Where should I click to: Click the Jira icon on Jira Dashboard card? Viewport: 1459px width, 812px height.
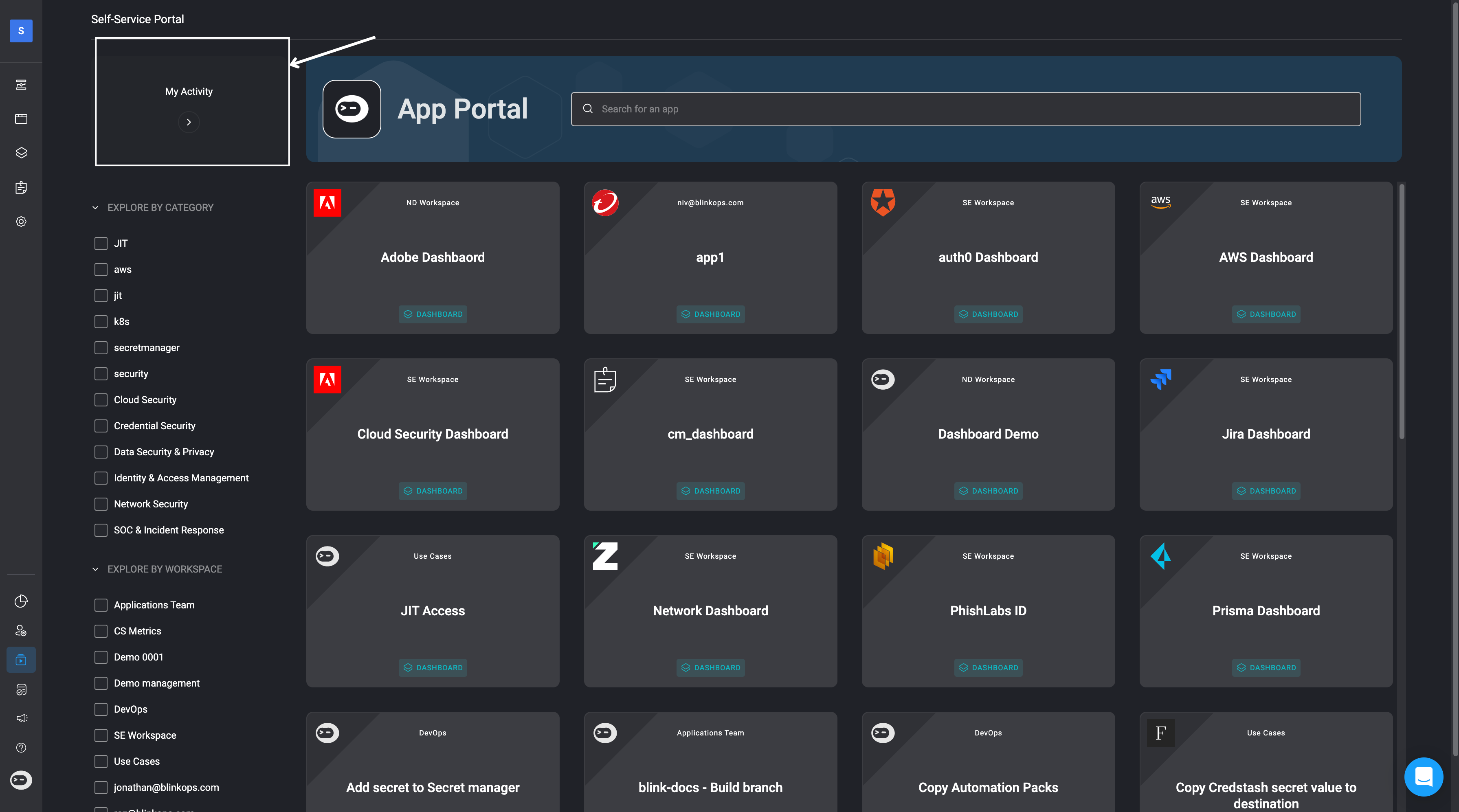click(1160, 380)
